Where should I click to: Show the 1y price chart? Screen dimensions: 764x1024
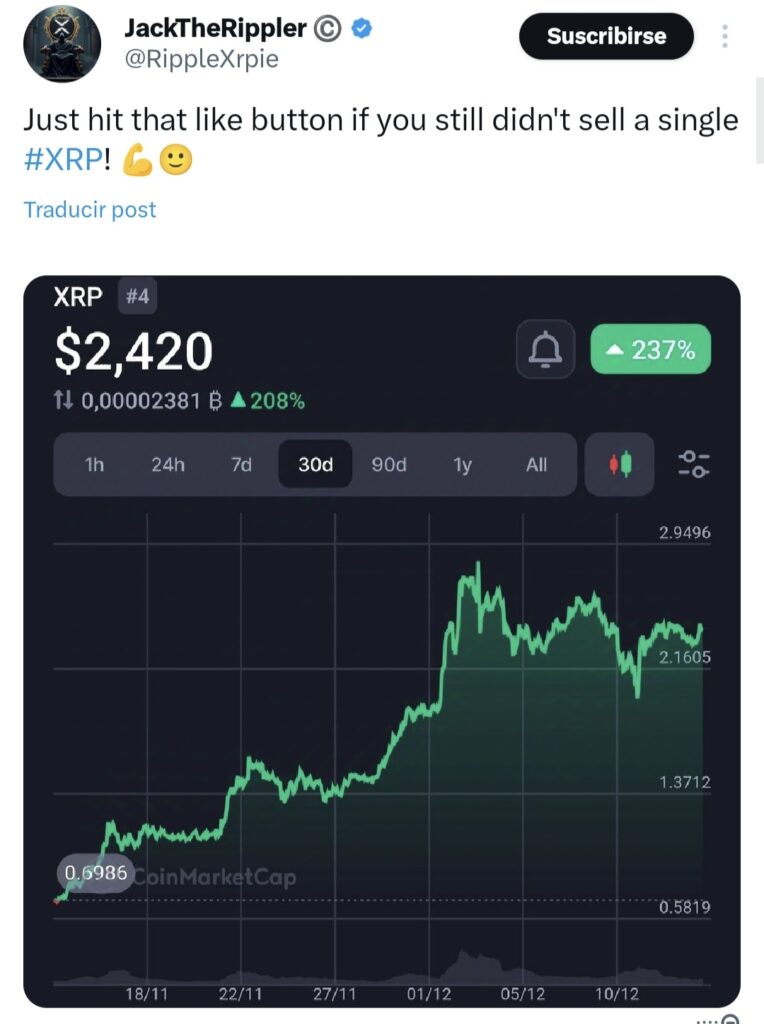462,465
